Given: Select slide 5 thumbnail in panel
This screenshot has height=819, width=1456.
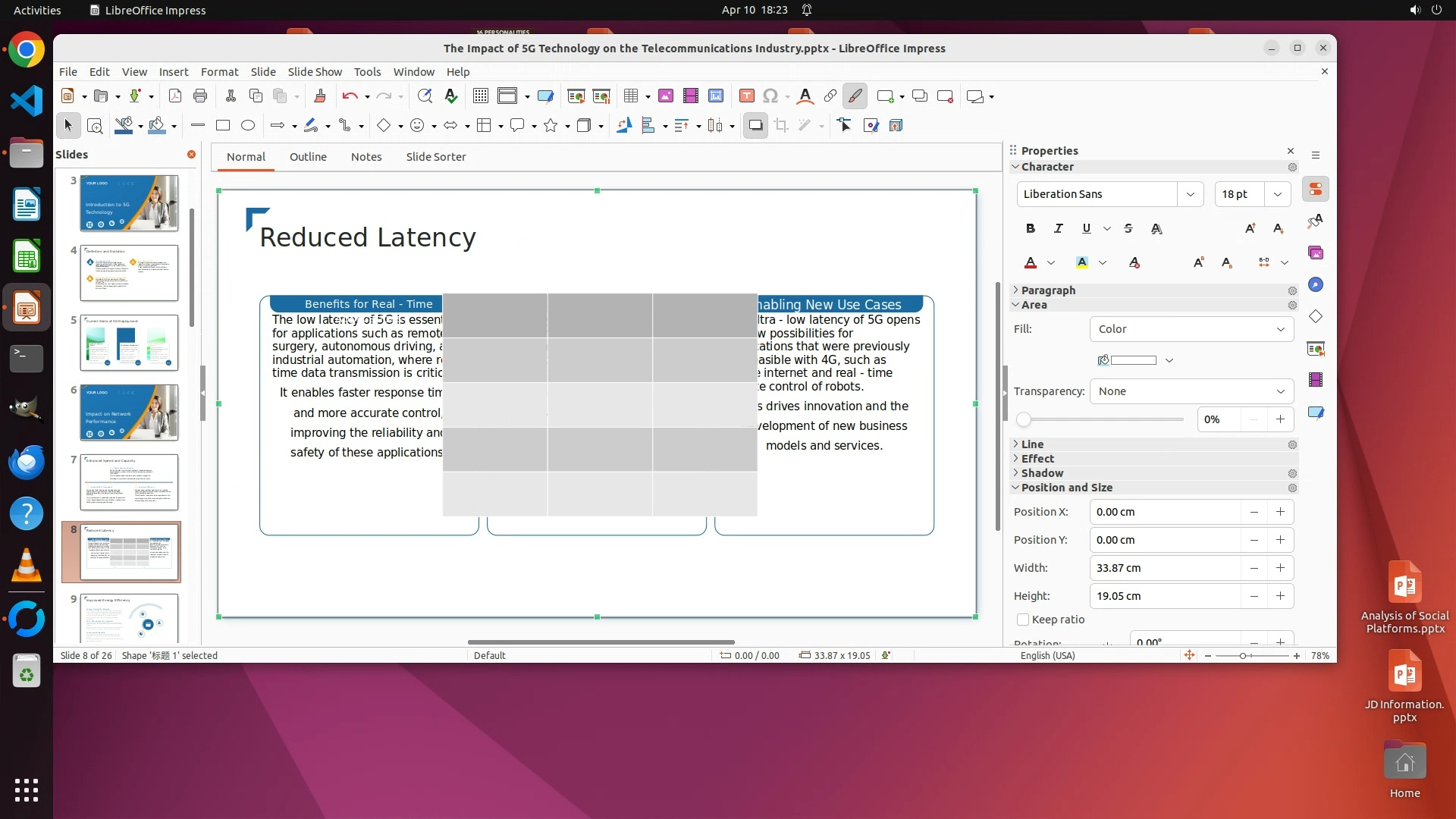Looking at the screenshot, I should pyautogui.click(x=129, y=343).
